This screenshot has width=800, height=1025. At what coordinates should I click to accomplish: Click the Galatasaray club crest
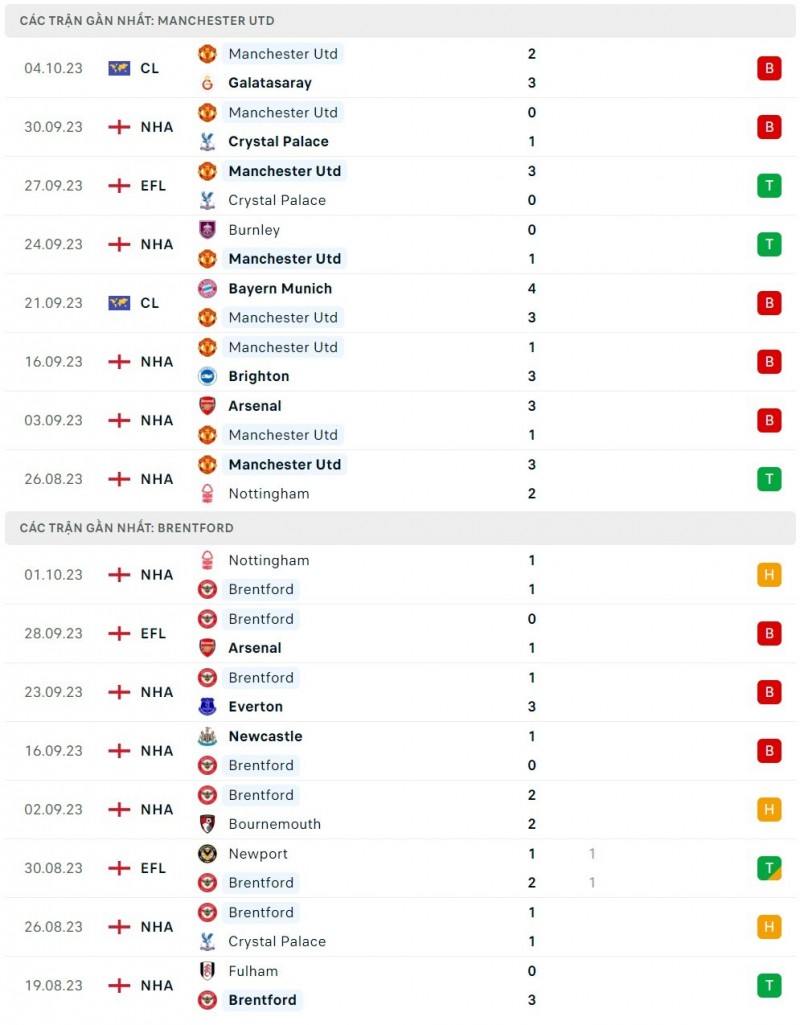(207, 83)
